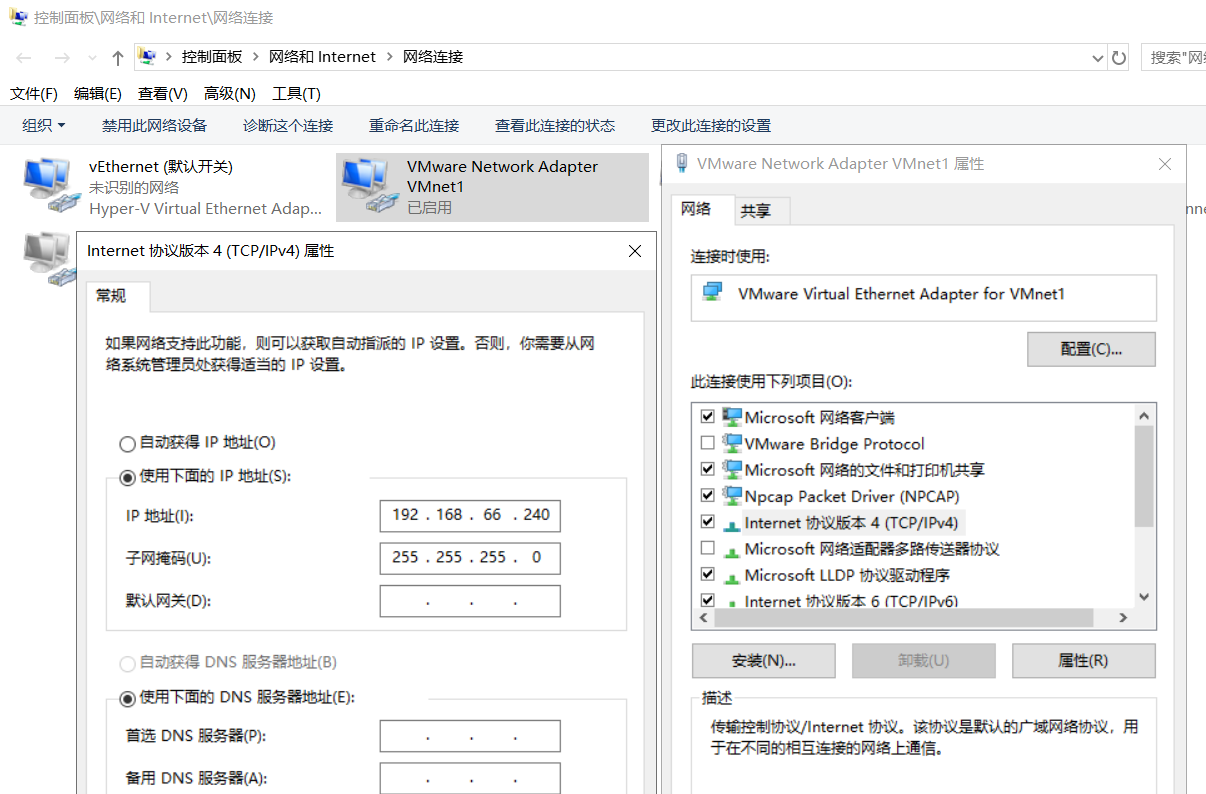
Task: Select 使用下面的 DNS 服务器地址 radio button
Action: 127,697
